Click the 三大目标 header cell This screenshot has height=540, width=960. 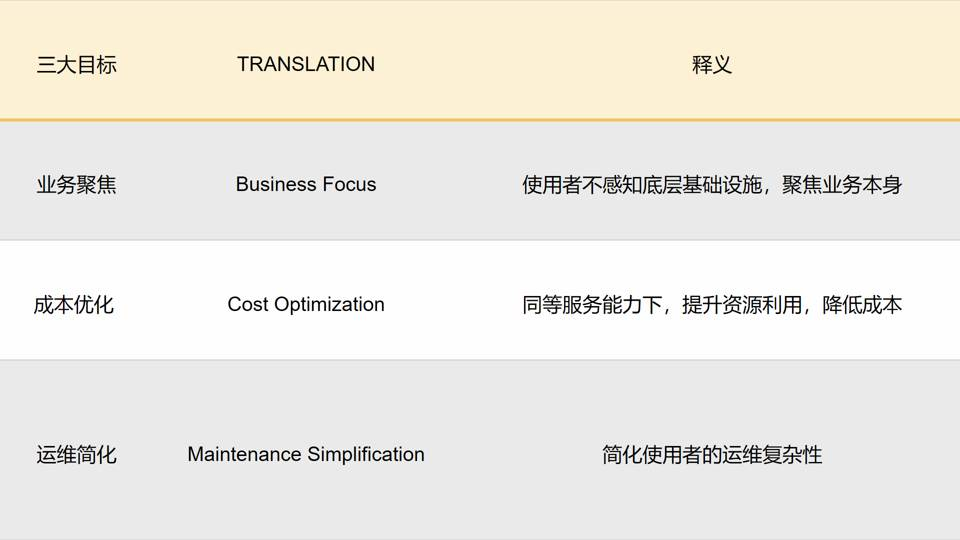[x=76, y=65]
